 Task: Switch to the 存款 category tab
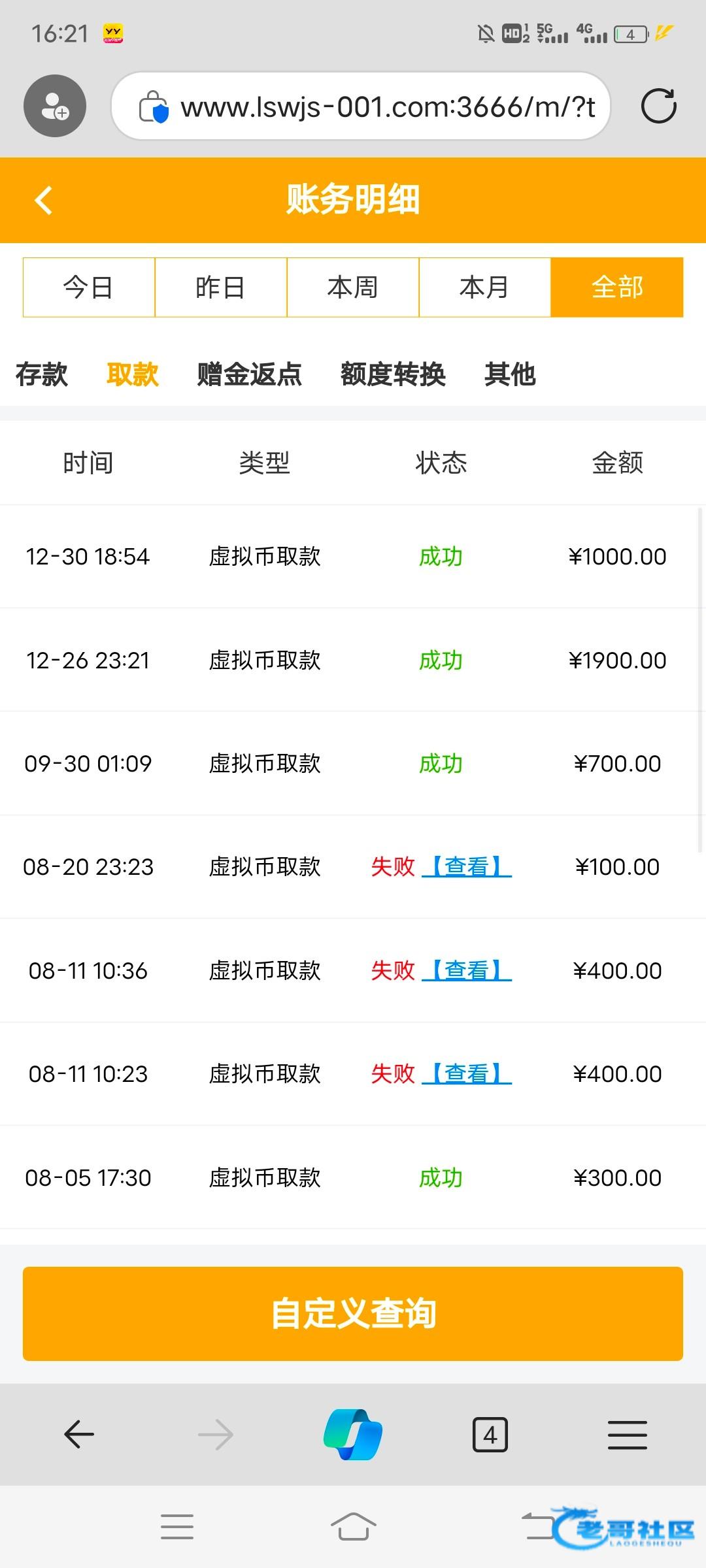point(42,374)
